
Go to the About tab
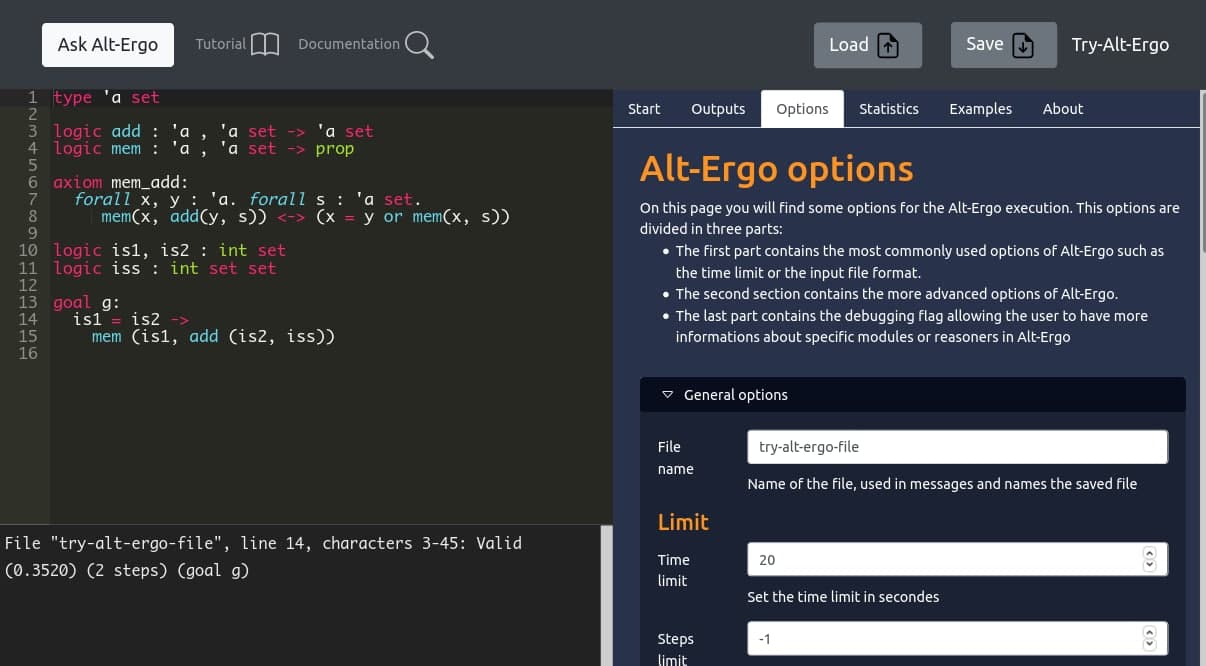[x=1062, y=109]
